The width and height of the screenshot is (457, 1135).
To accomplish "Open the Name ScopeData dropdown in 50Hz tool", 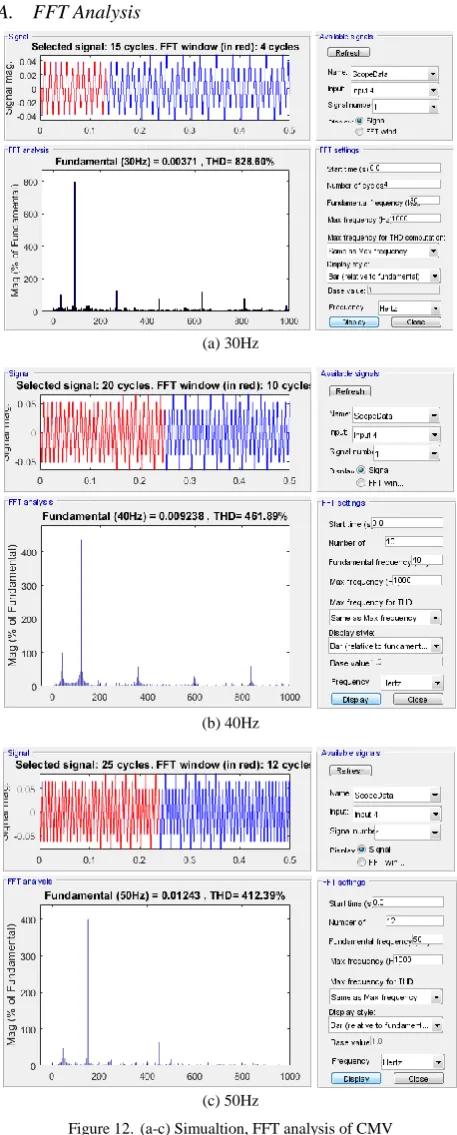I will point(395,795).
